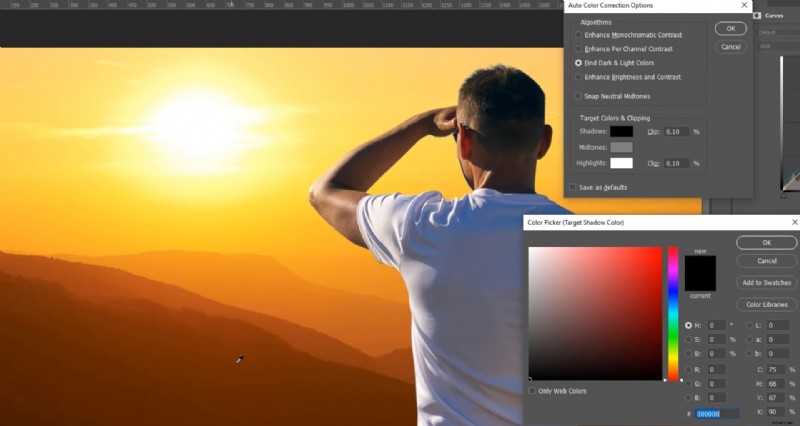
Task: Click the C cyan percentage field
Action: tap(777, 369)
